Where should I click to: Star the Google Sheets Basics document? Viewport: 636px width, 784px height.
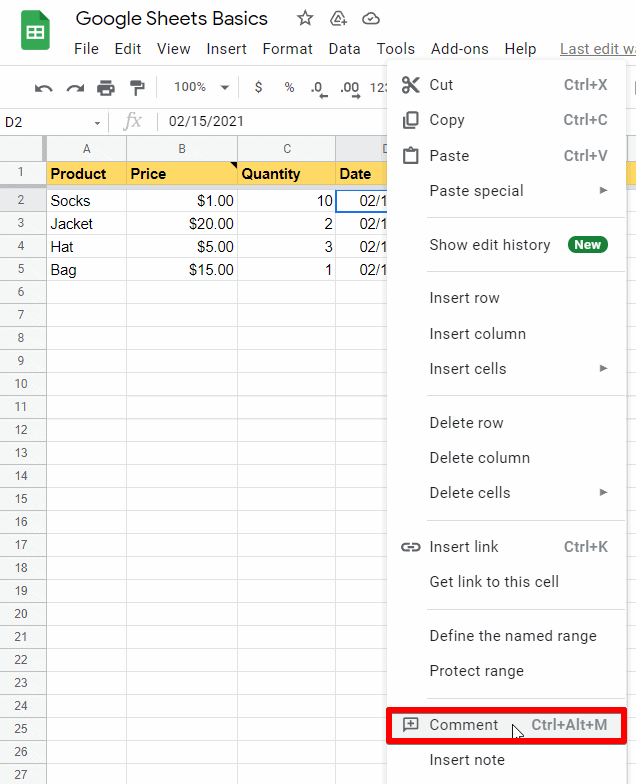click(x=304, y=18)
